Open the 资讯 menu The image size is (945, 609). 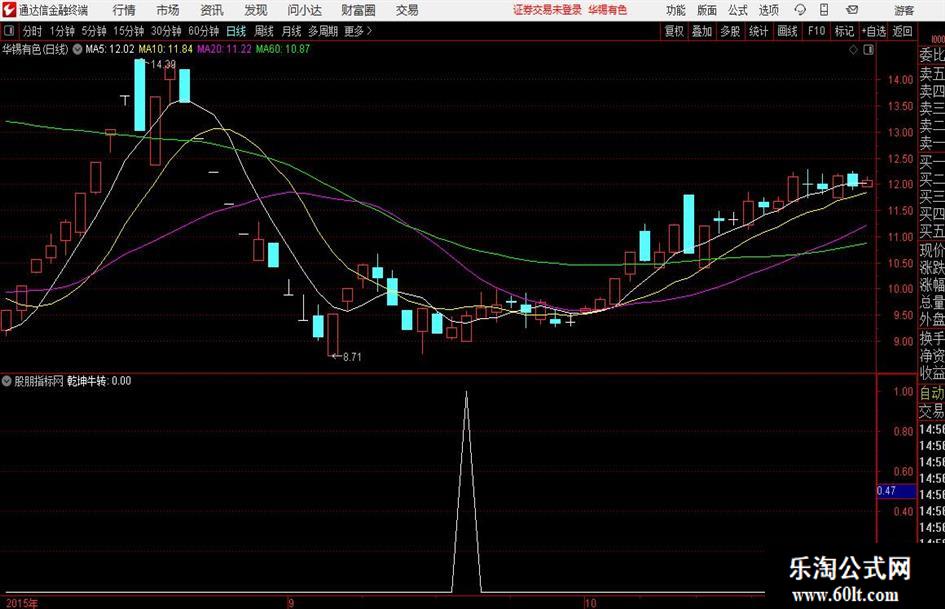pyautogui.click(x=212, y=10)
